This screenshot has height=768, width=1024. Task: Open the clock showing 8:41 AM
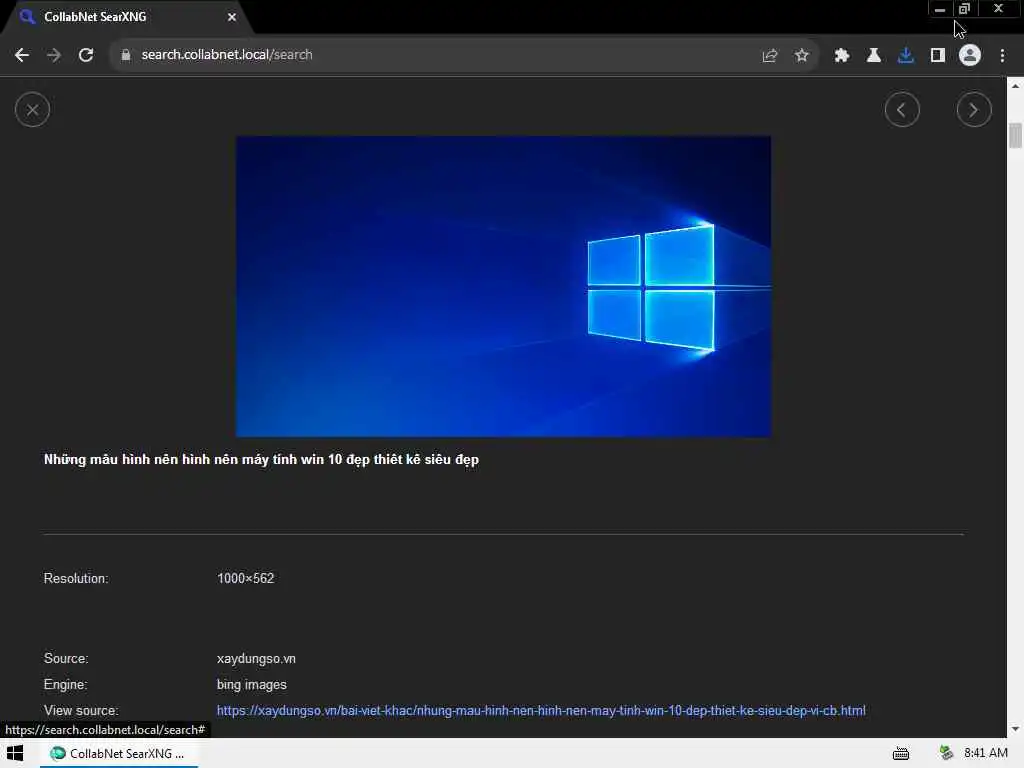pyautogui.click(x=985, y=753)
